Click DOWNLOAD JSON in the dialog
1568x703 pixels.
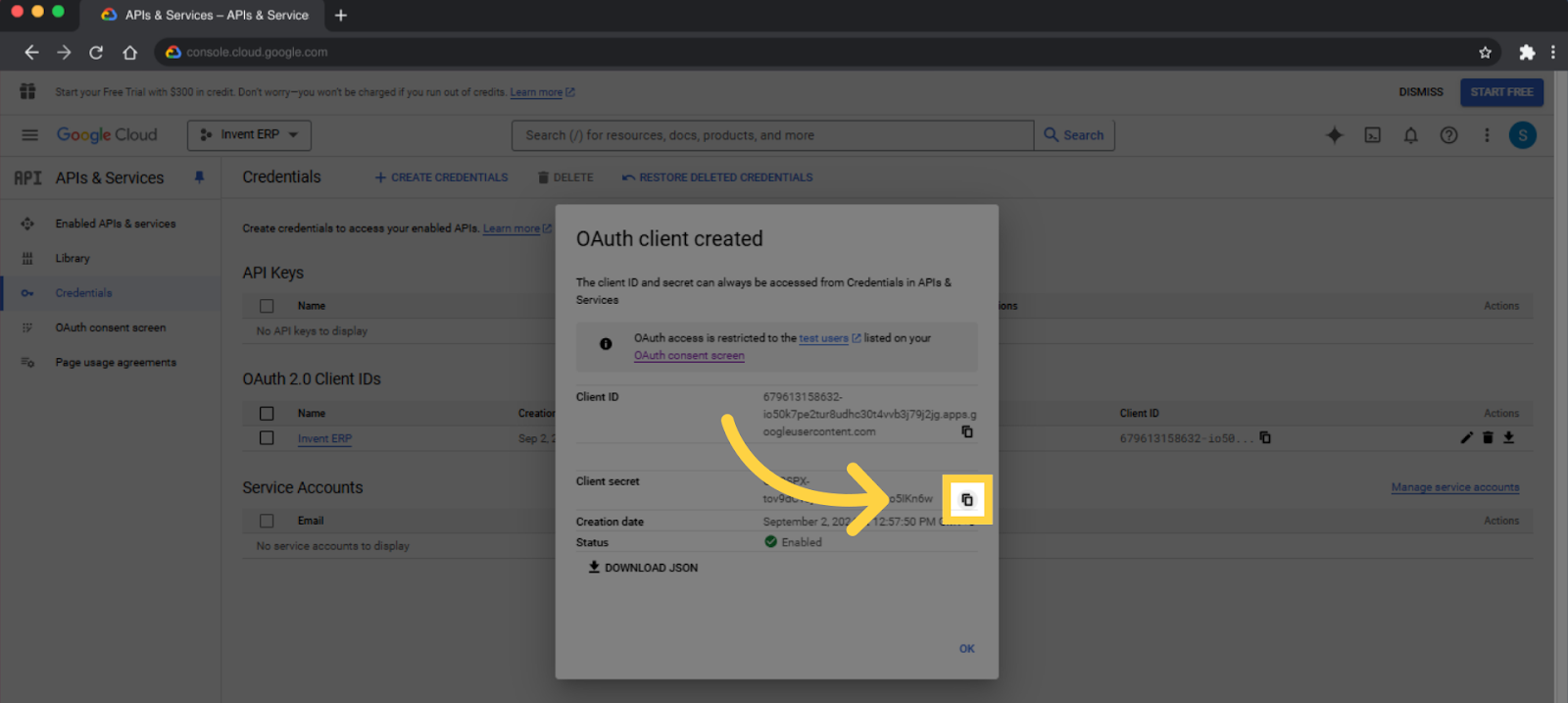(643, 568)
